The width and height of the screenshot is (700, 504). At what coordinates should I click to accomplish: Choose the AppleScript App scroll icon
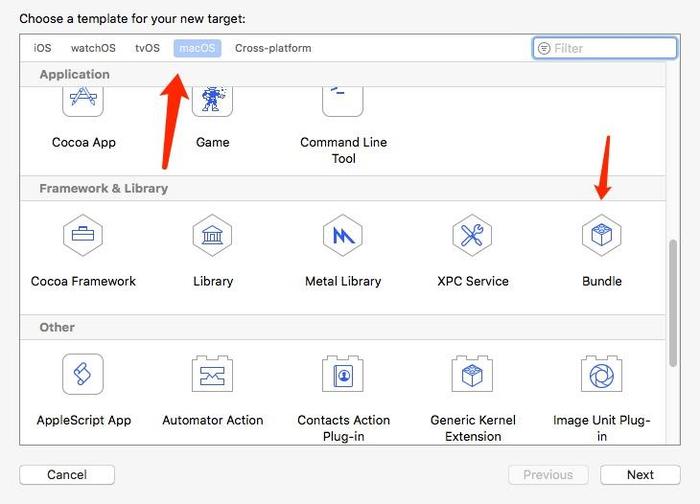coord(83,374)
